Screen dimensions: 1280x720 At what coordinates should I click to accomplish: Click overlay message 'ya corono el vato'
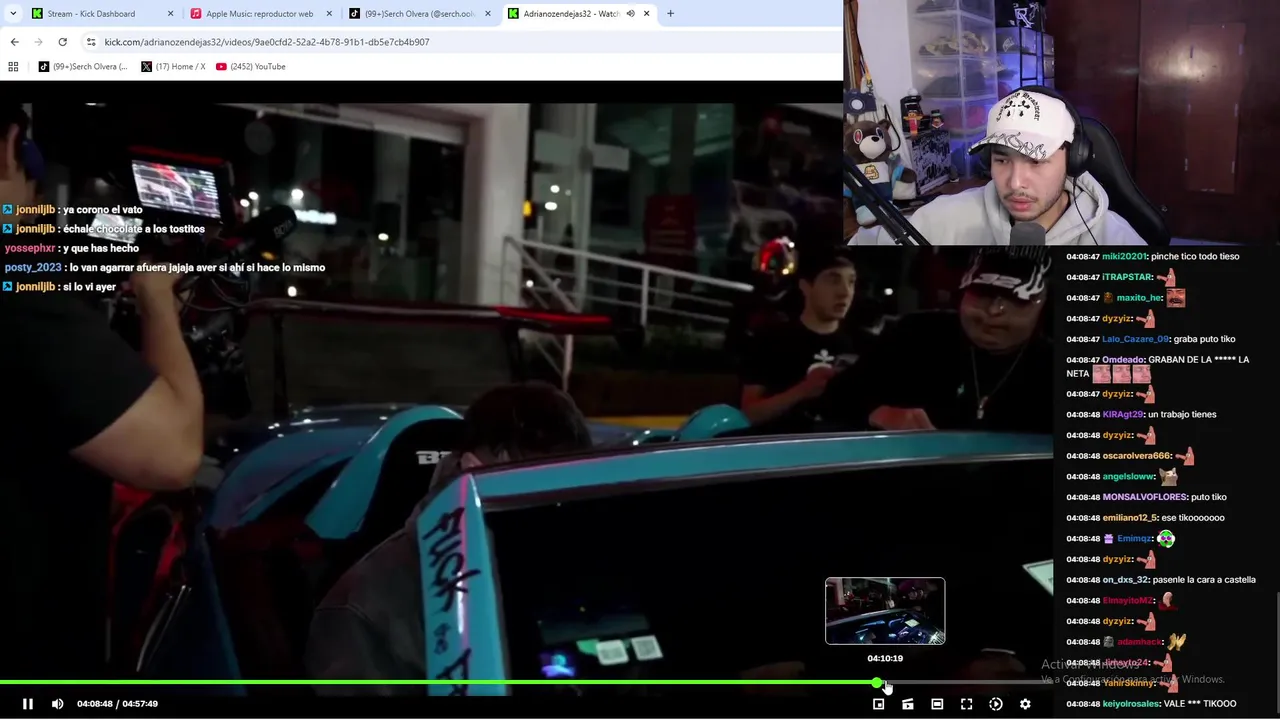click(103, 210)
